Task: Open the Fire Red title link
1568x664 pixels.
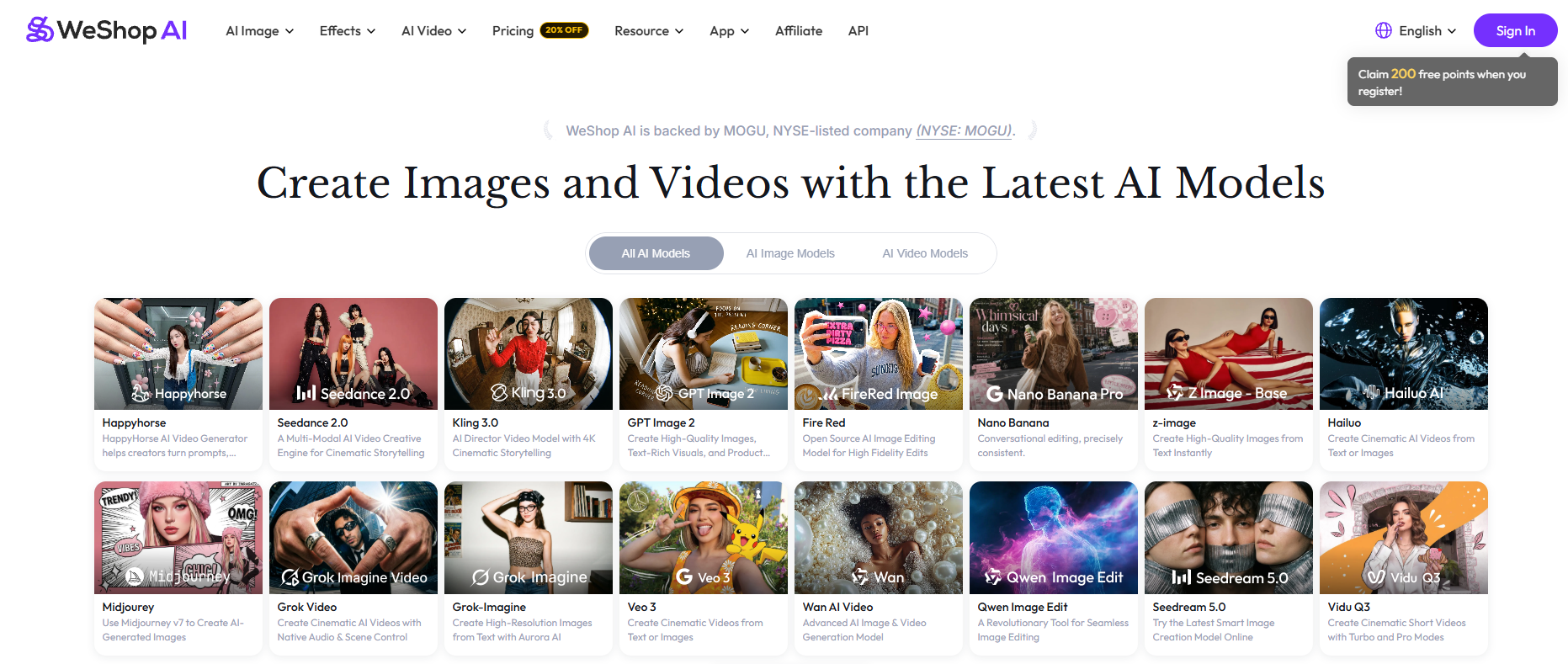Action: [824, 422]
